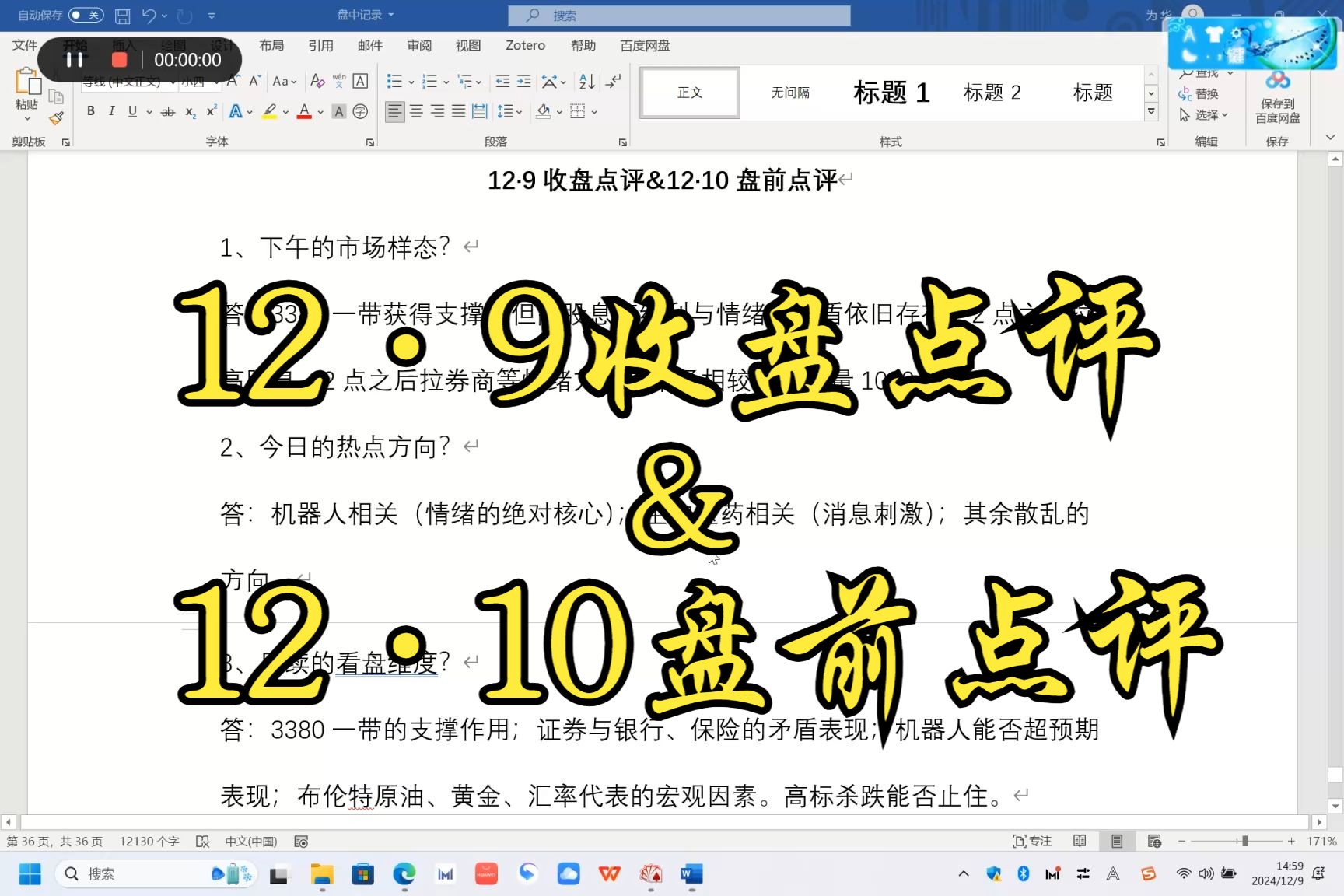Click the Undo arrow icon
The height and width of the screenshot is (896, 1344).
click(x=149, y=15)
